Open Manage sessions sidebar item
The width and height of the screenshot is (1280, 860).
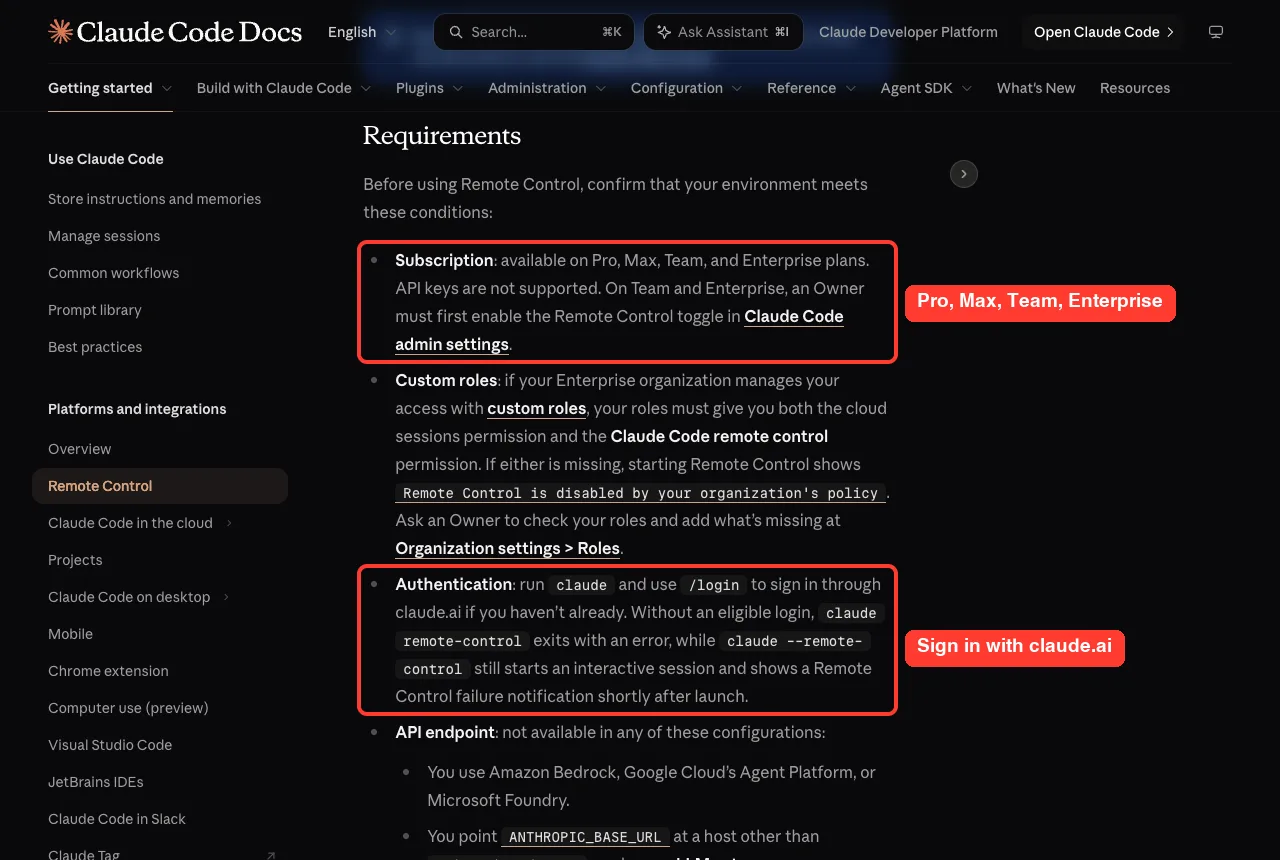[x=104, y=236]
